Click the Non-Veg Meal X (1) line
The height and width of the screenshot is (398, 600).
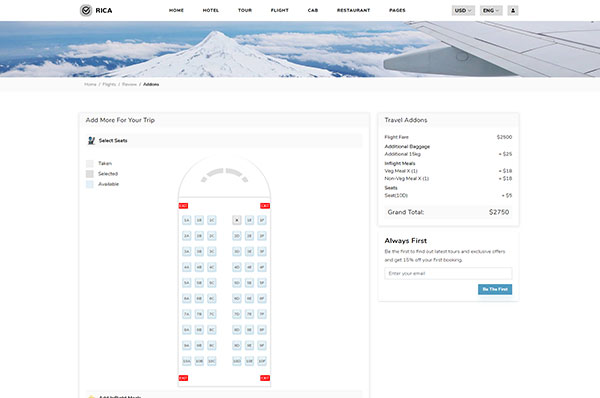click(448, 178)
